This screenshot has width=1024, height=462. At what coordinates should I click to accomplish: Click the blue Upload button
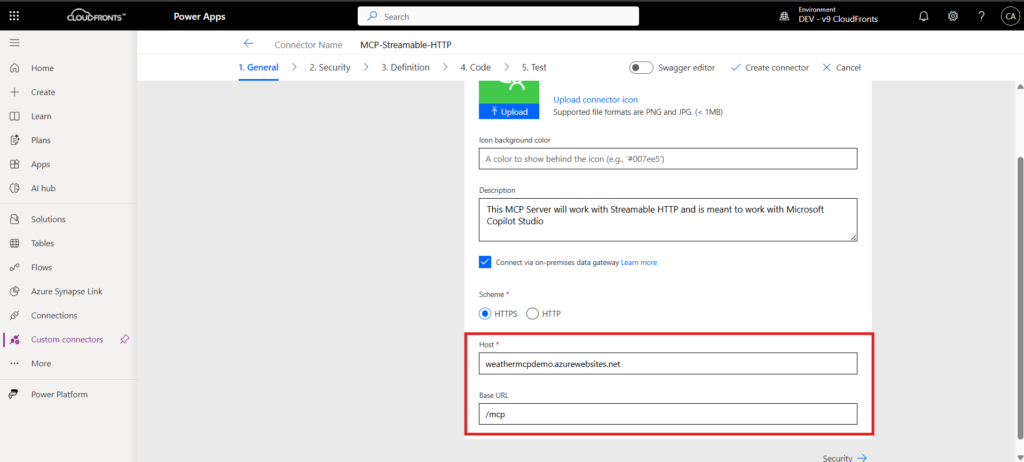(509, 112)
